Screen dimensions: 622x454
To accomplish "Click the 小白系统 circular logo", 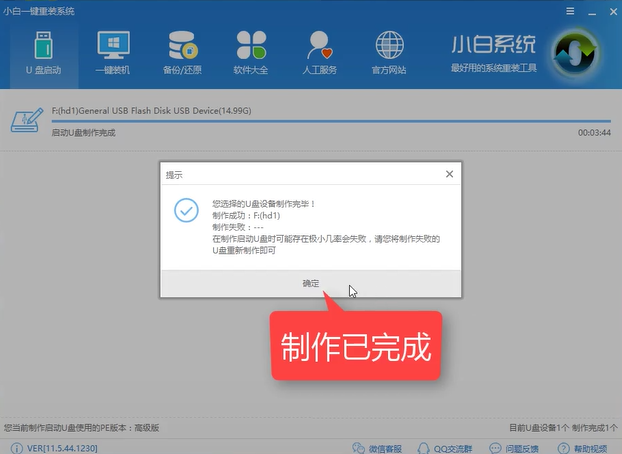I will pyautogui.click(x=575, y=53).
